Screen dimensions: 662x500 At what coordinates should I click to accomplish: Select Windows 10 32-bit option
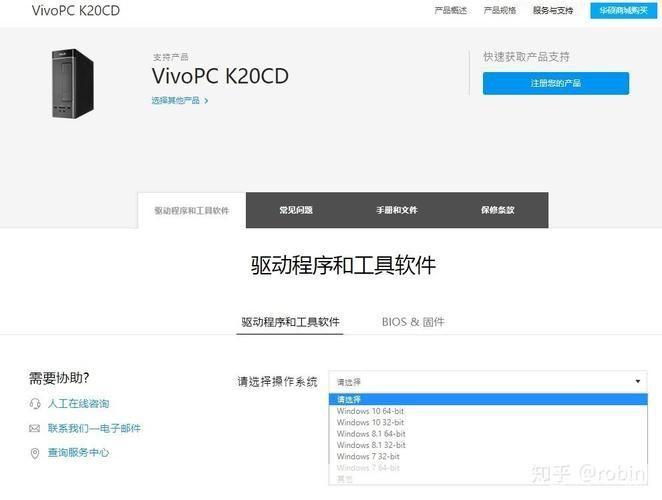488,422
